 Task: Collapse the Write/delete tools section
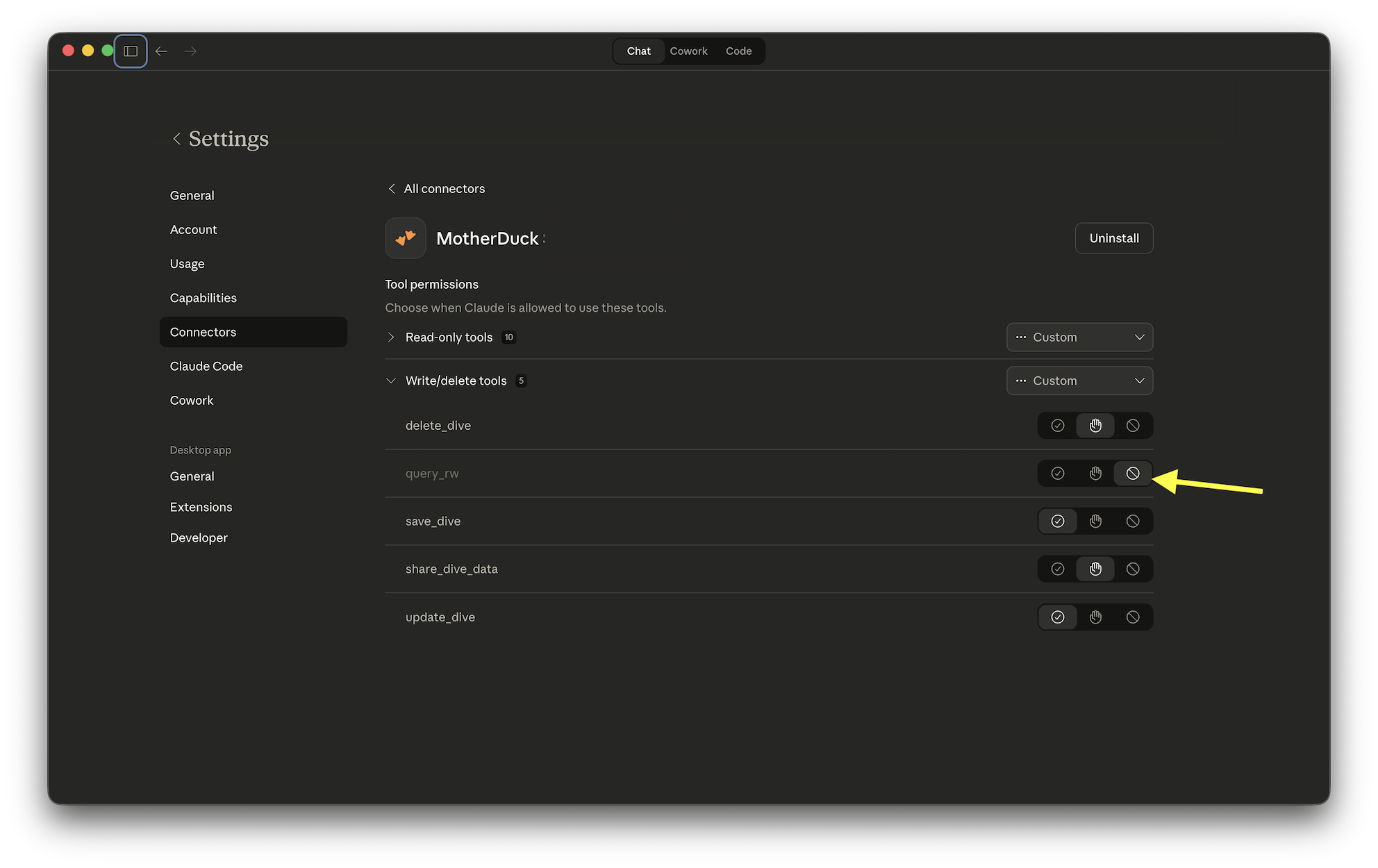coord(391,381)
